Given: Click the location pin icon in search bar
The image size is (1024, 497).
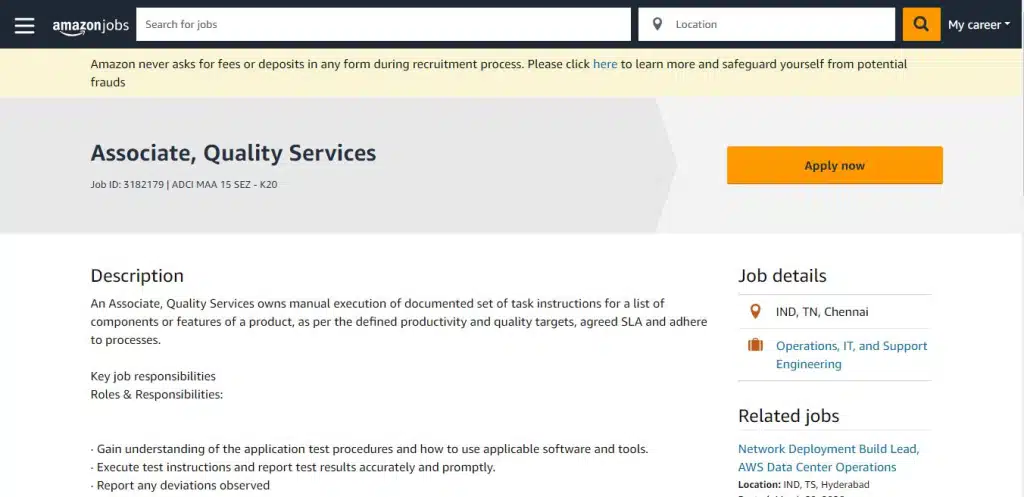Looking at the screenshot, I should (x=657, y=24).
